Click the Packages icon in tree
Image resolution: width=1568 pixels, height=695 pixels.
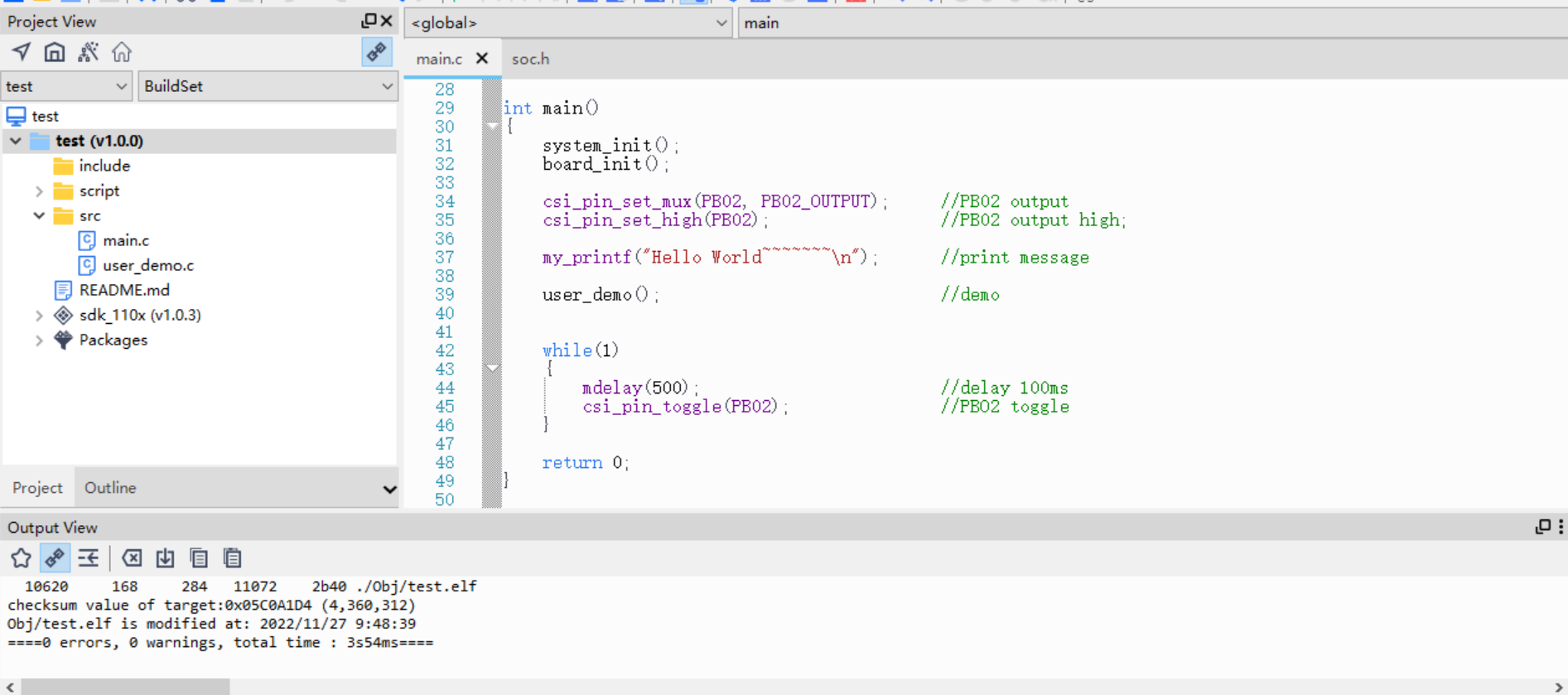(x=63, y=340)
